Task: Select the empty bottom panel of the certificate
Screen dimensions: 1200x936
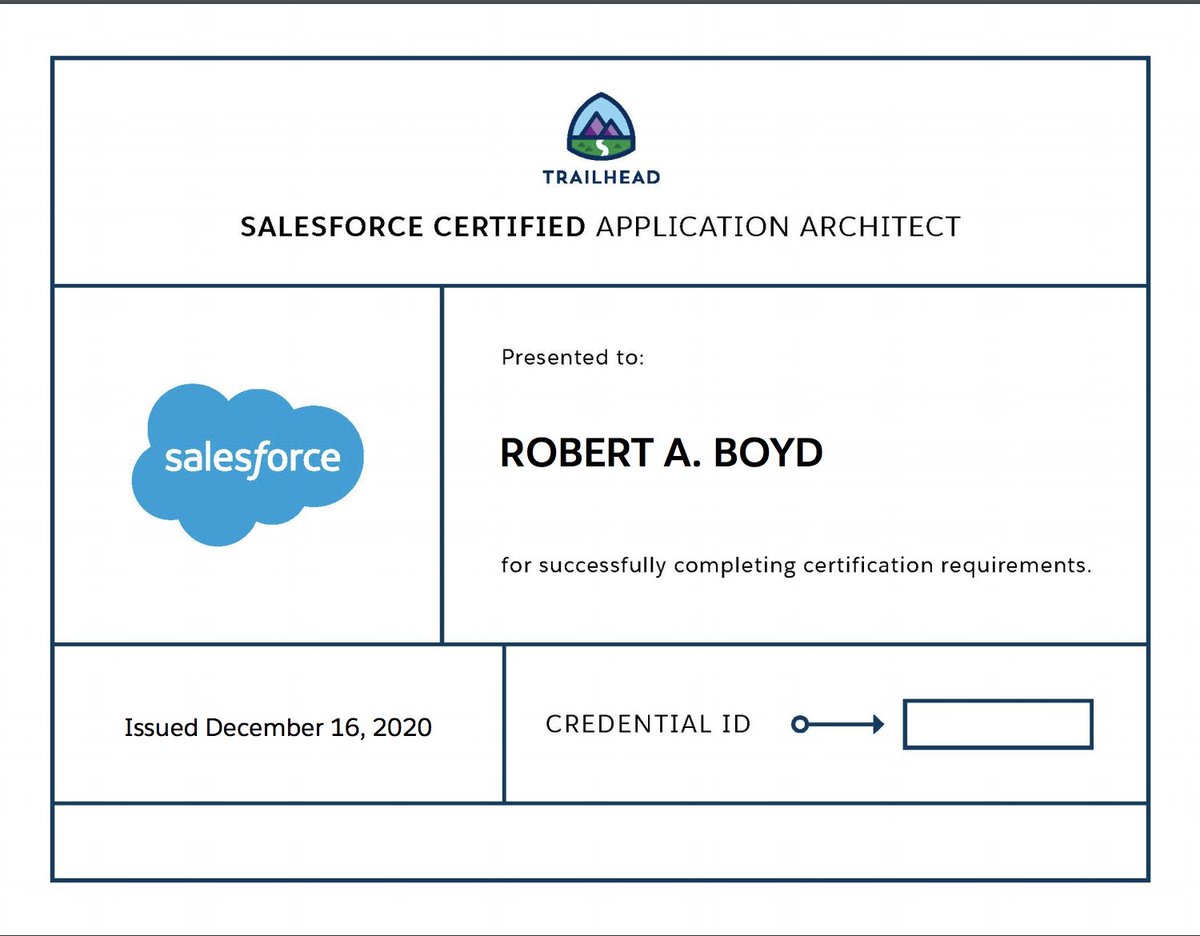Action: (x=600, y=843)
